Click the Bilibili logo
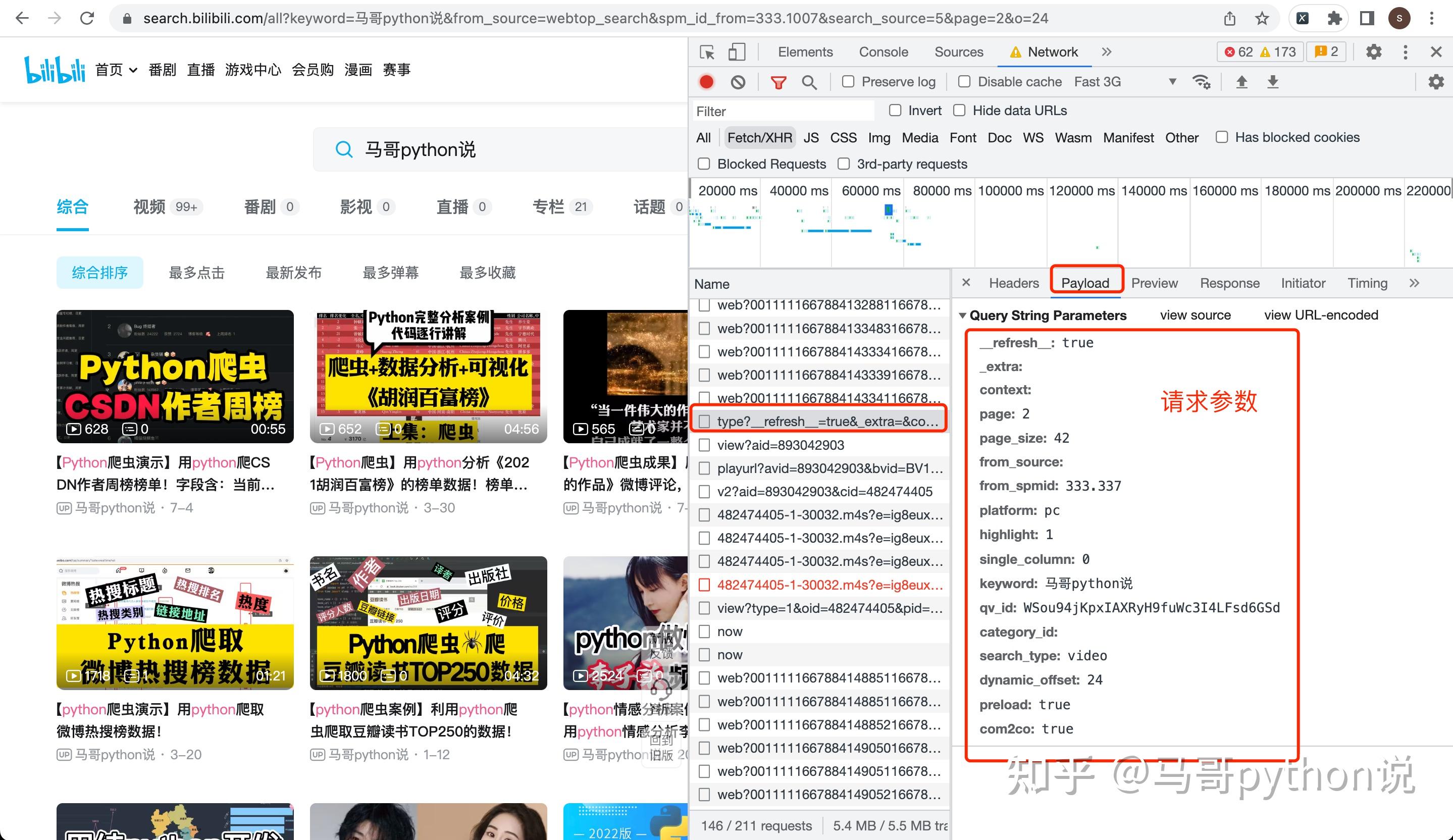Viewport: 1453px width, 840px height. coord(54,70)
